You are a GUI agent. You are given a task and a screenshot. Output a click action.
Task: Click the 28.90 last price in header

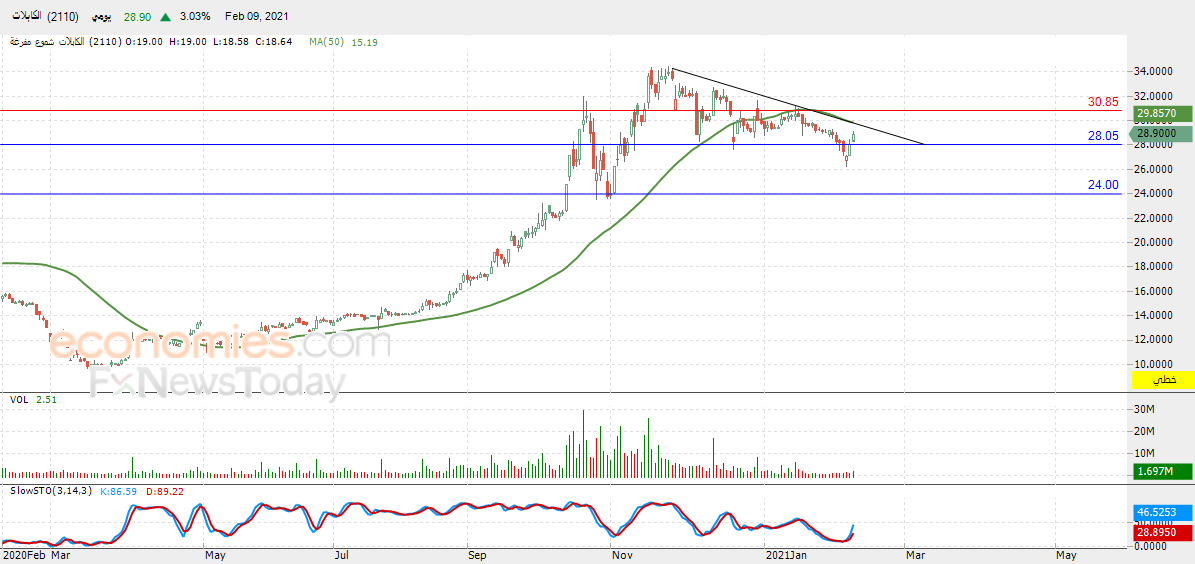pos(135,16)
